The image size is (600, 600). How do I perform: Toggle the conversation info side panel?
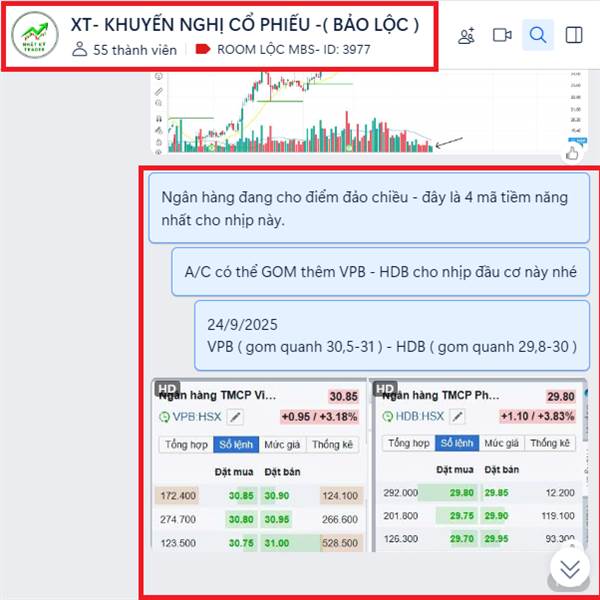[x=574, y=35]
